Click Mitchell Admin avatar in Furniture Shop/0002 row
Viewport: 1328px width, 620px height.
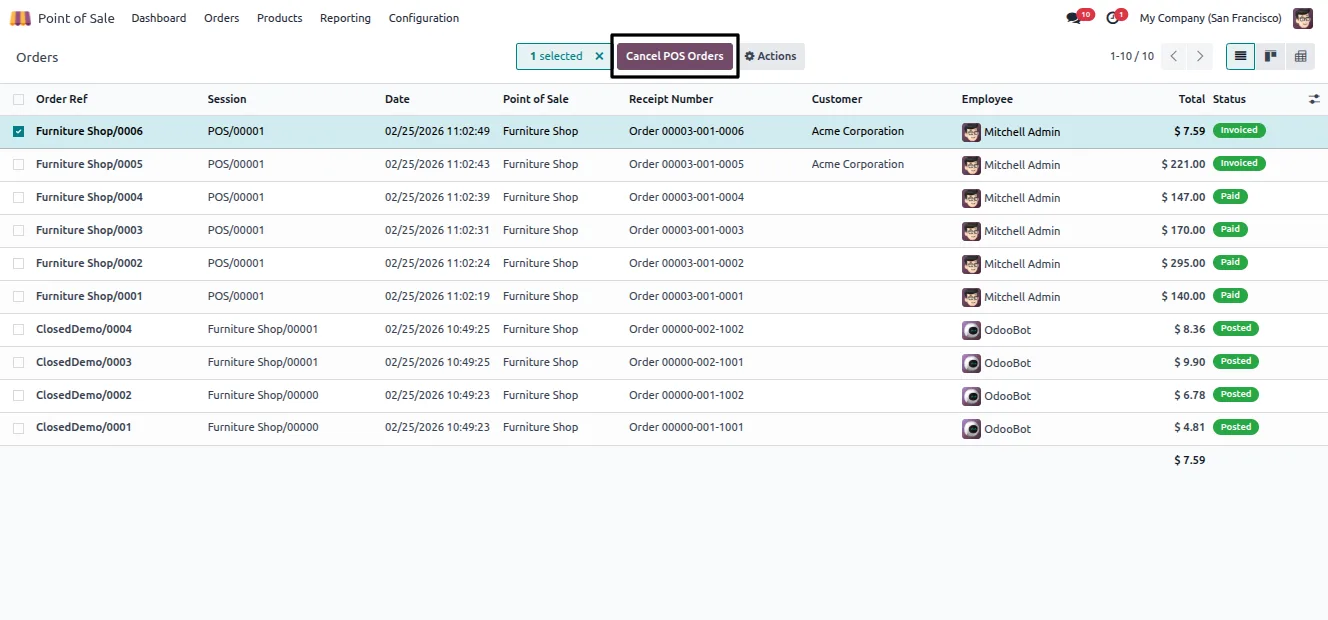pyautogui.click(x=971, y=264)
